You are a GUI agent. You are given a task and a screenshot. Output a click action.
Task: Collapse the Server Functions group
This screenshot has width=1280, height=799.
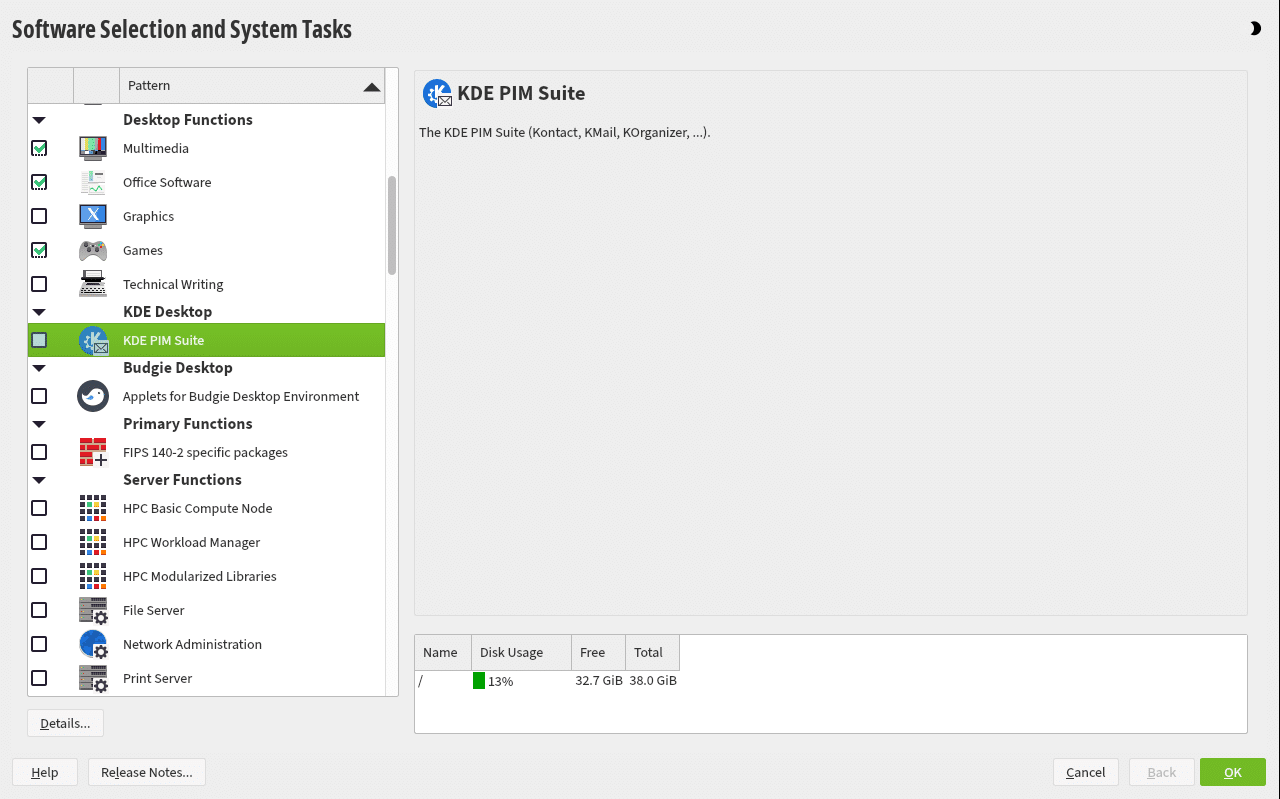click(x=39, y=480)
